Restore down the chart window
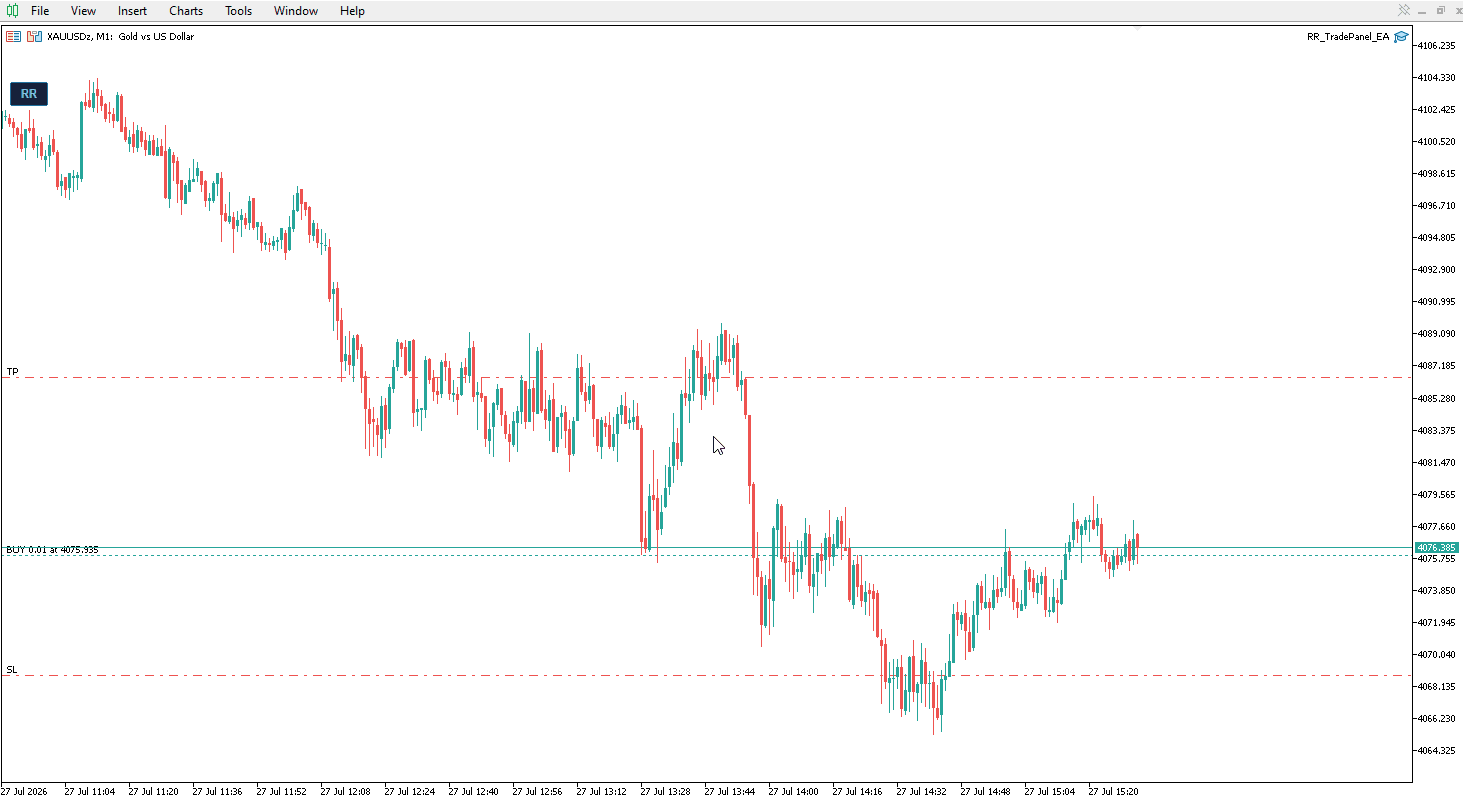 point(1441,11)
